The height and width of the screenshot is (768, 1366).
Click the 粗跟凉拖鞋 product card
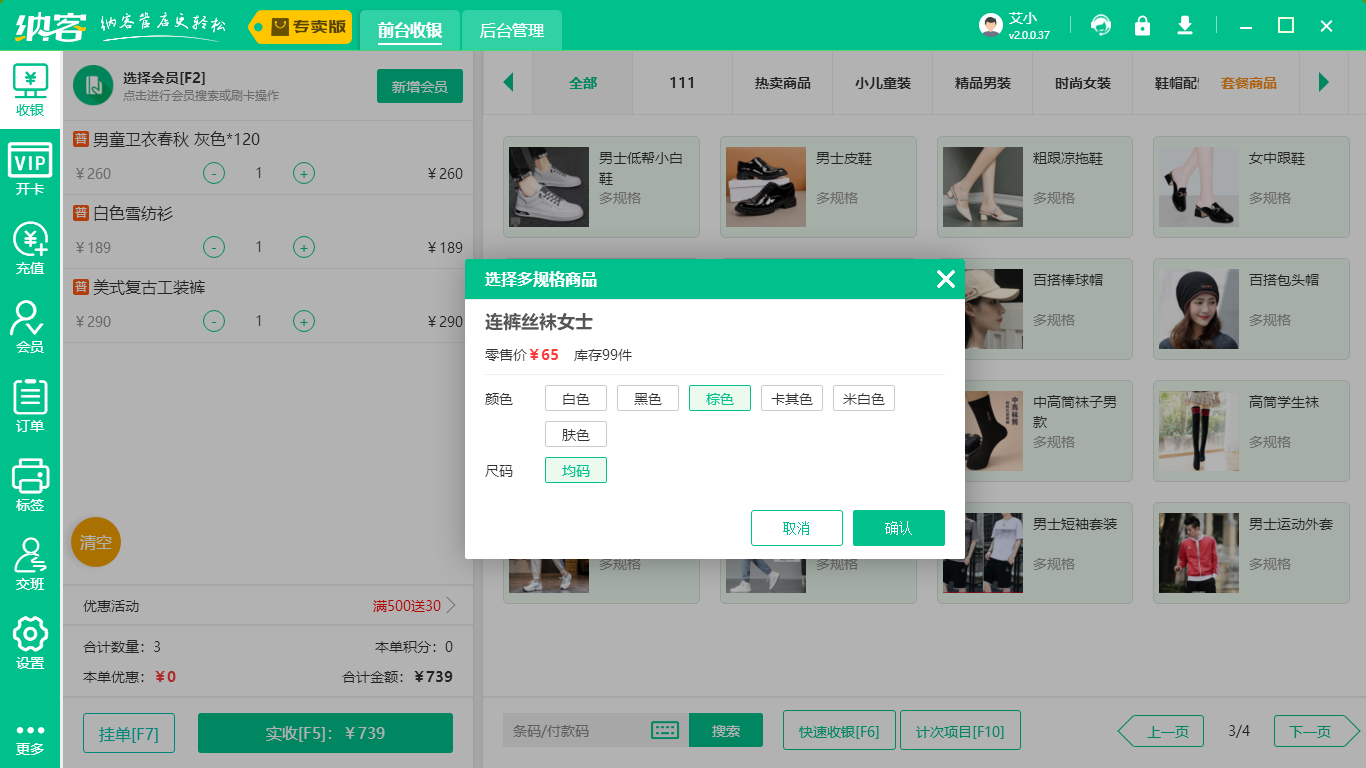coord(1035,187)
